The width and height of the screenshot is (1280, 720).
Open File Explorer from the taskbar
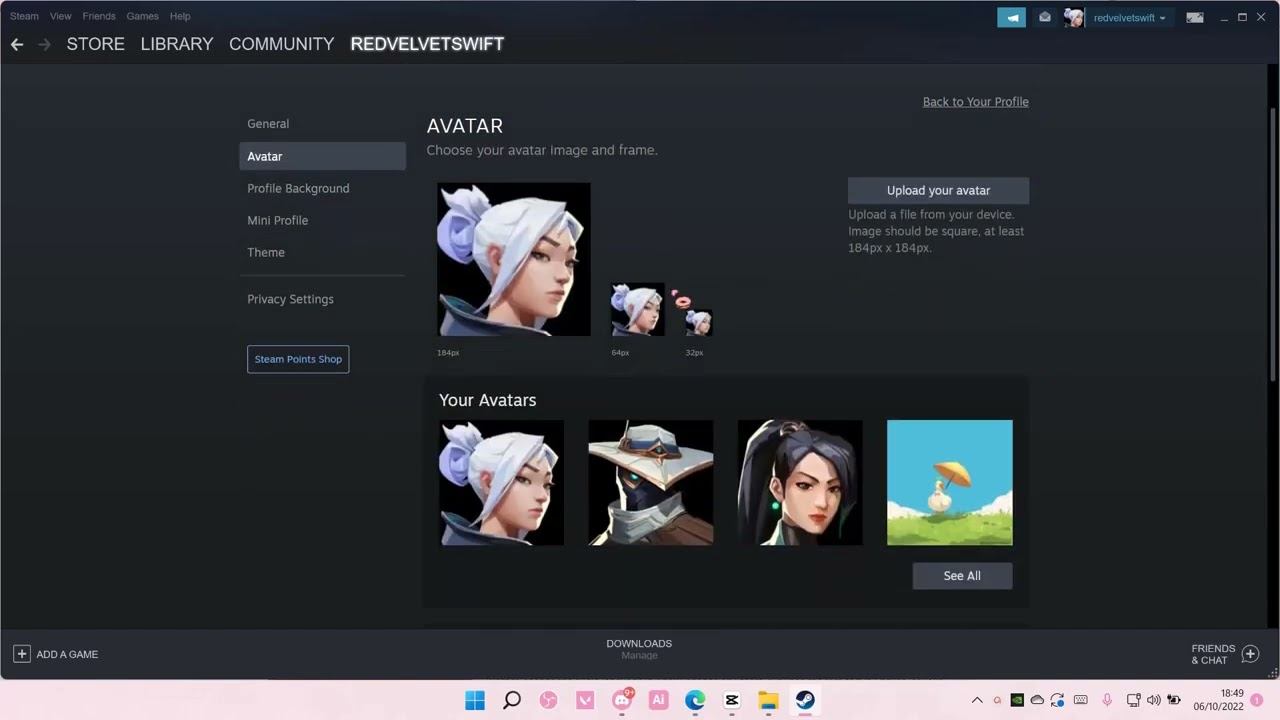(x=768, y=700)
